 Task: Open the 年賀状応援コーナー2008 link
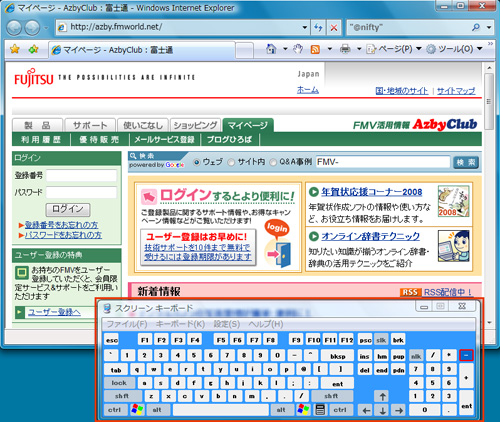click(372, 192)
